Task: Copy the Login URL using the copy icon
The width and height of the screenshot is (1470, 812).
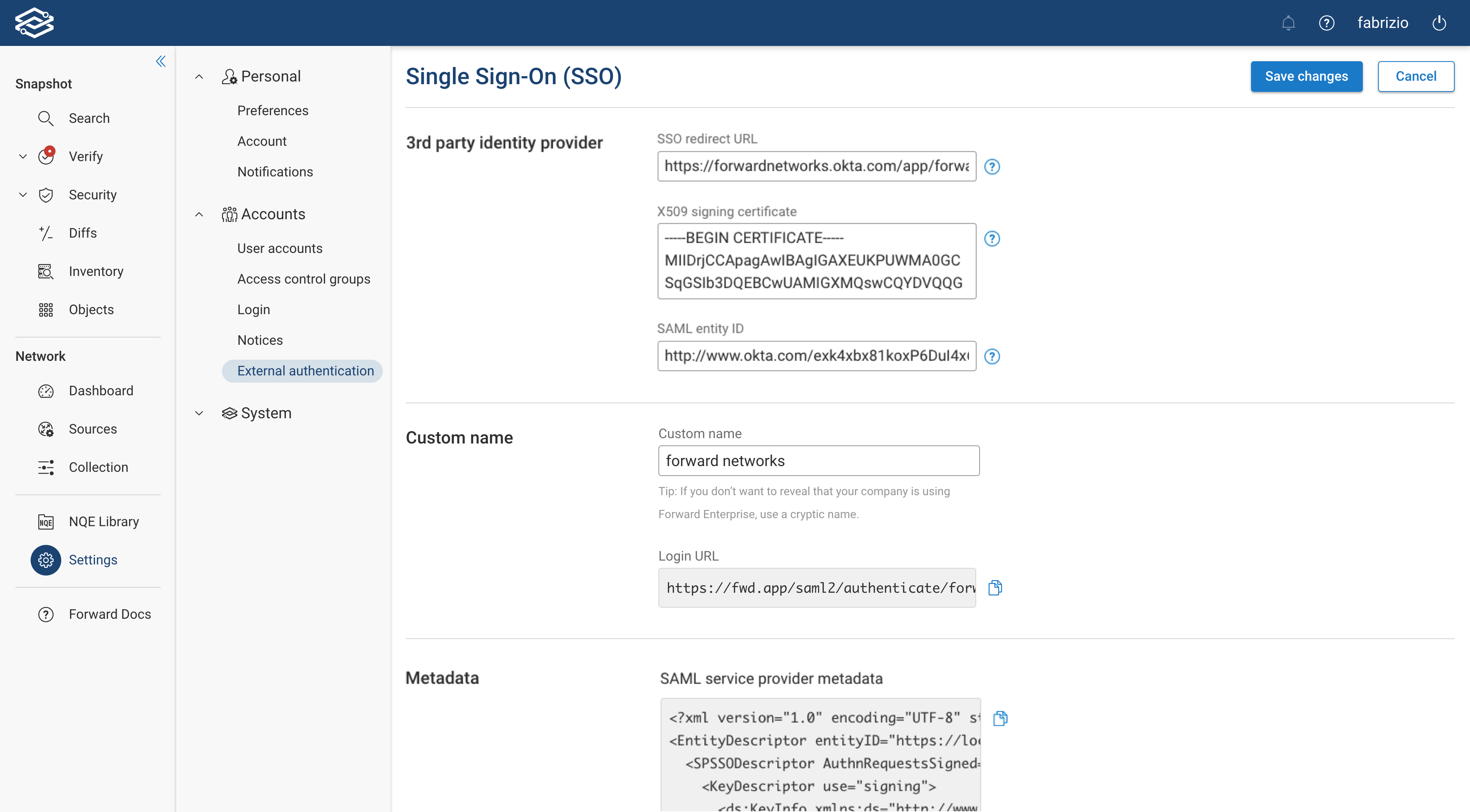Action: coord(995,587)
